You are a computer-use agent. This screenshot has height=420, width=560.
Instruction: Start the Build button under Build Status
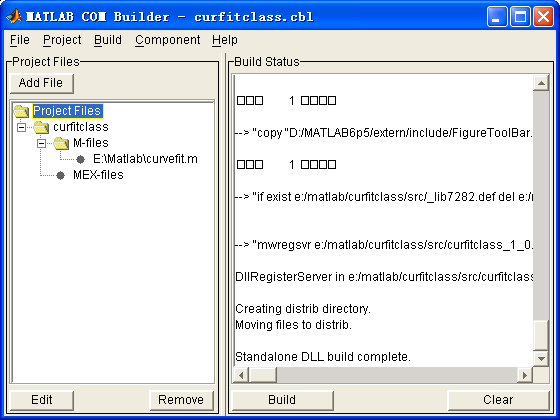[x=282, y=400]
